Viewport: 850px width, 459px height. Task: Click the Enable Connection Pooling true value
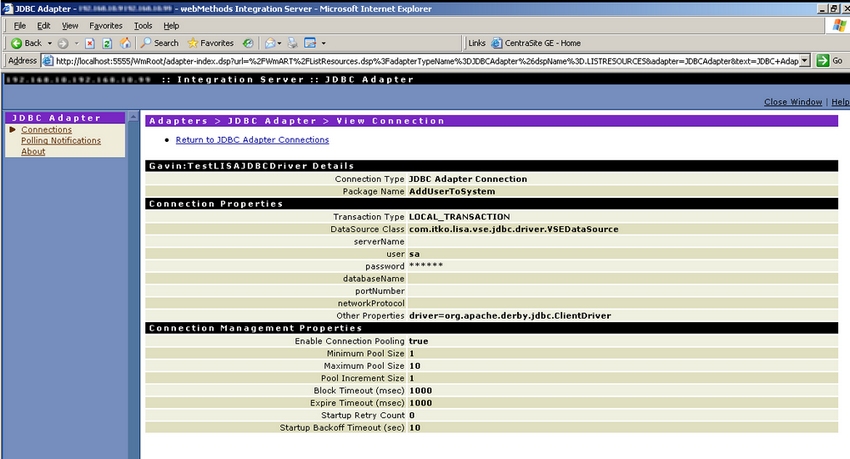418,341
